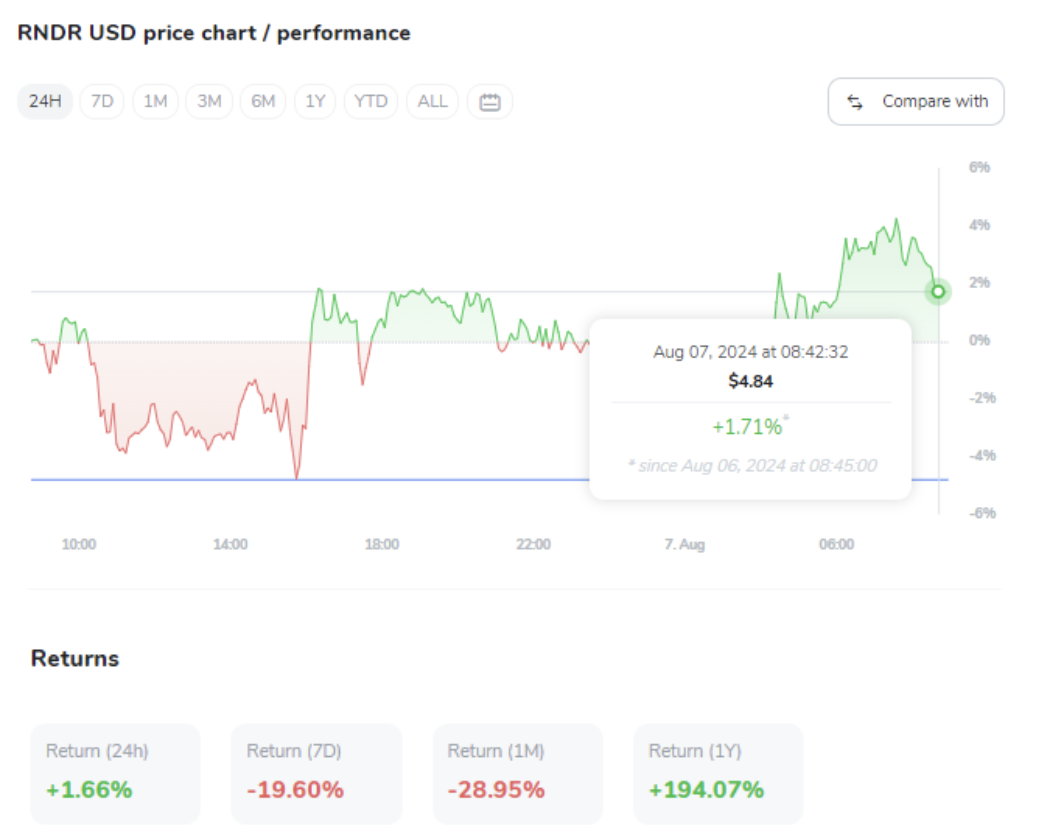The height and width of the screenshot is (840, 1042).
Task: Select the 7D range option
Action: coord(101,101)
